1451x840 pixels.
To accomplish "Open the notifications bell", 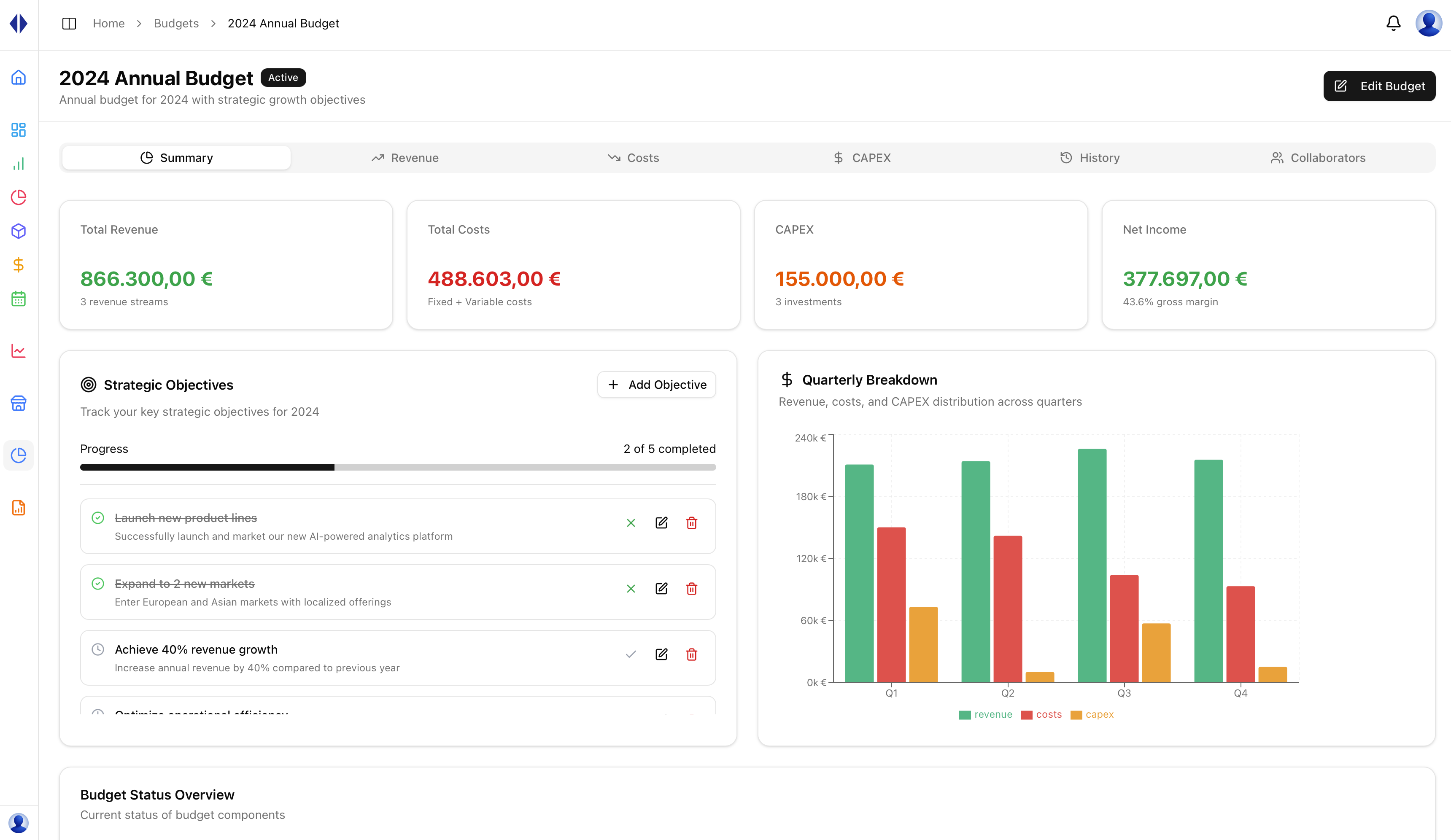I will 1393,23.
